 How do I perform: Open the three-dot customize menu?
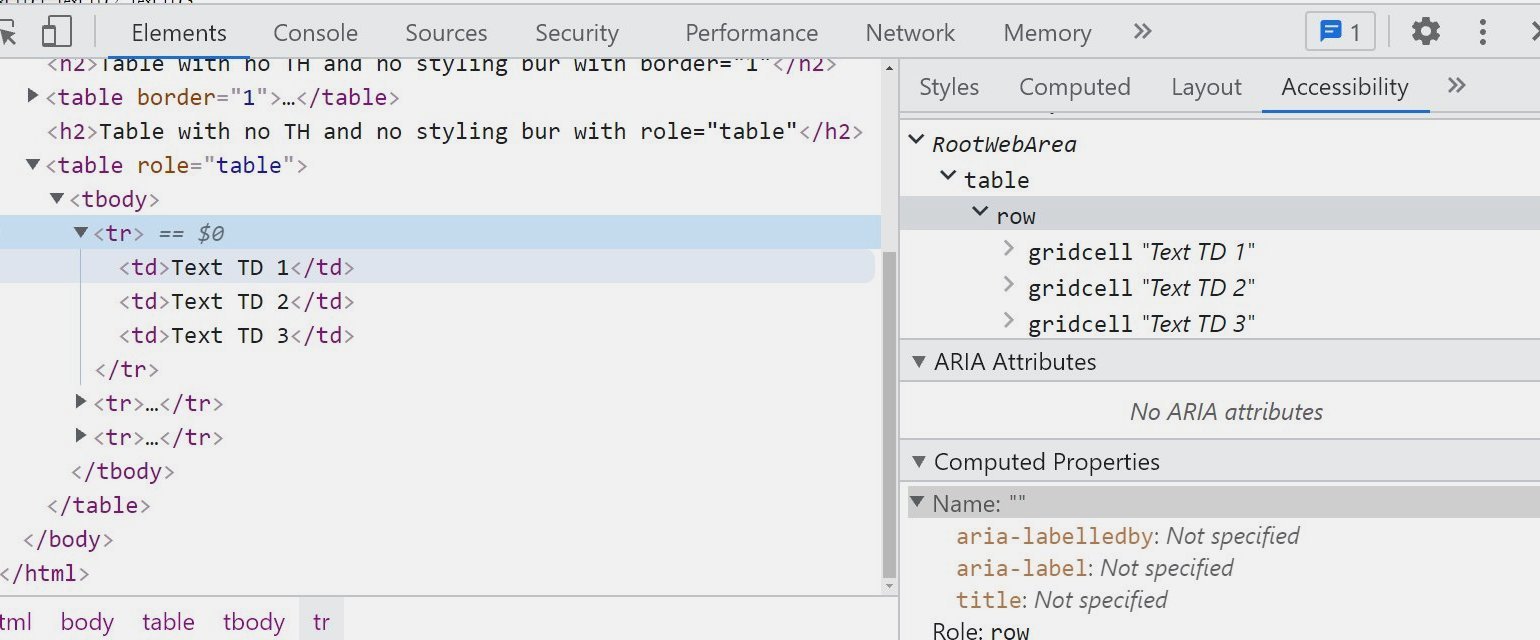[1483, 32]
